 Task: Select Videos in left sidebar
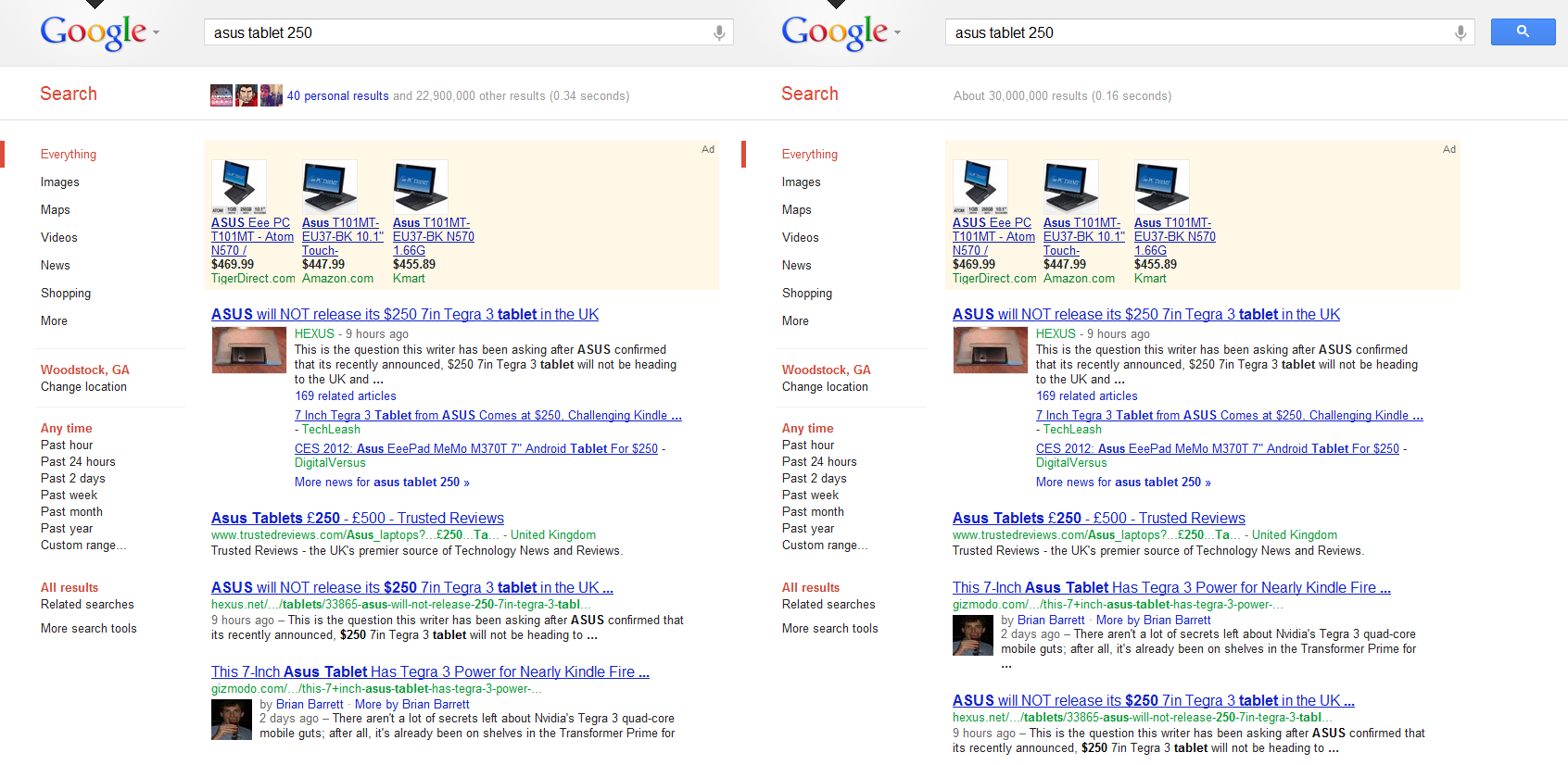(x=59, y=238)
